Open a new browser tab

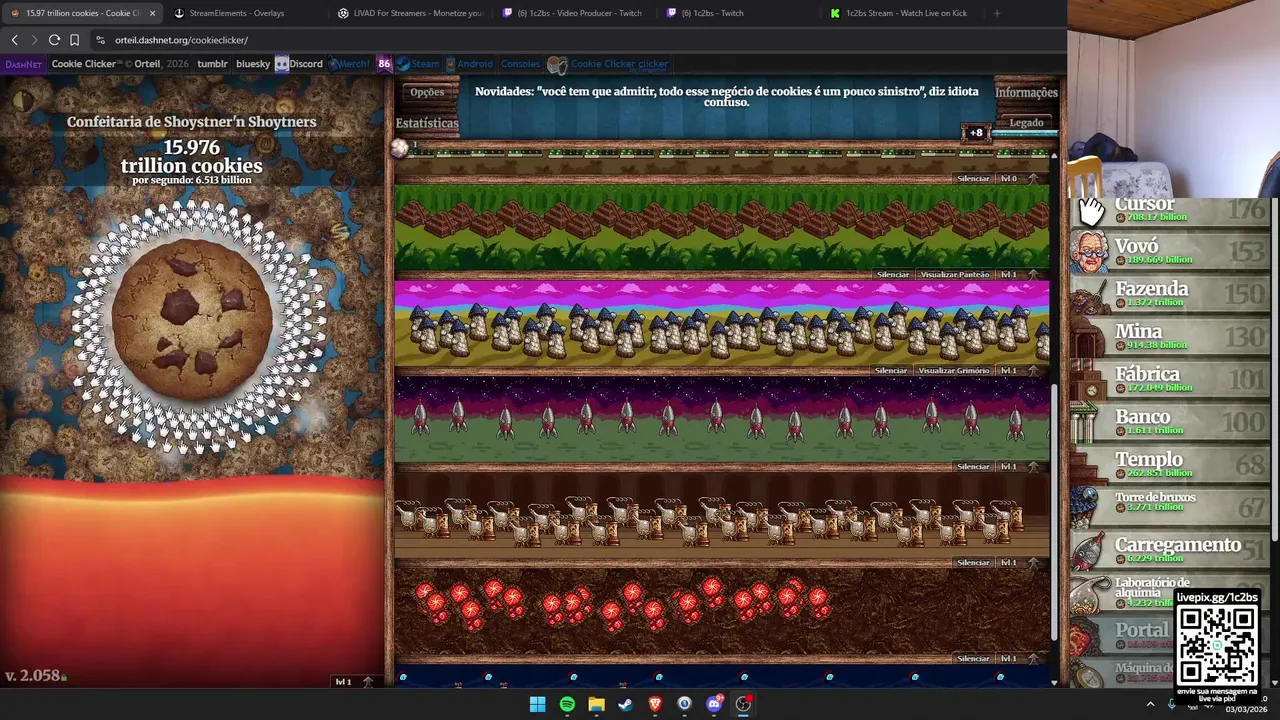coord(997,13)
